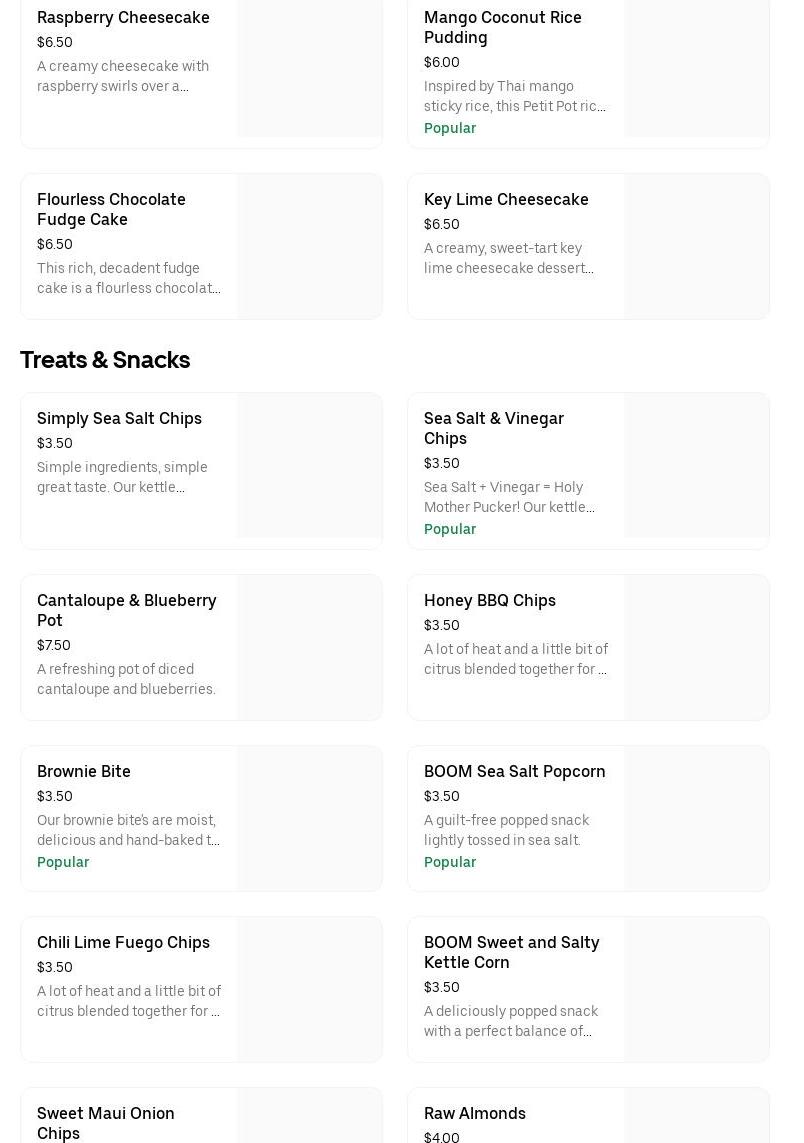Click the Treats & Snacks section heading
Screen dimensions: 804x1143
(x=105, y=360)
